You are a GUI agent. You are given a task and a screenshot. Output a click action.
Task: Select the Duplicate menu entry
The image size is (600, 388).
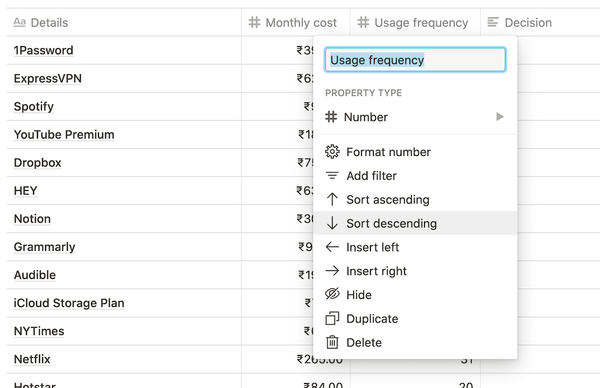point(415,318)
